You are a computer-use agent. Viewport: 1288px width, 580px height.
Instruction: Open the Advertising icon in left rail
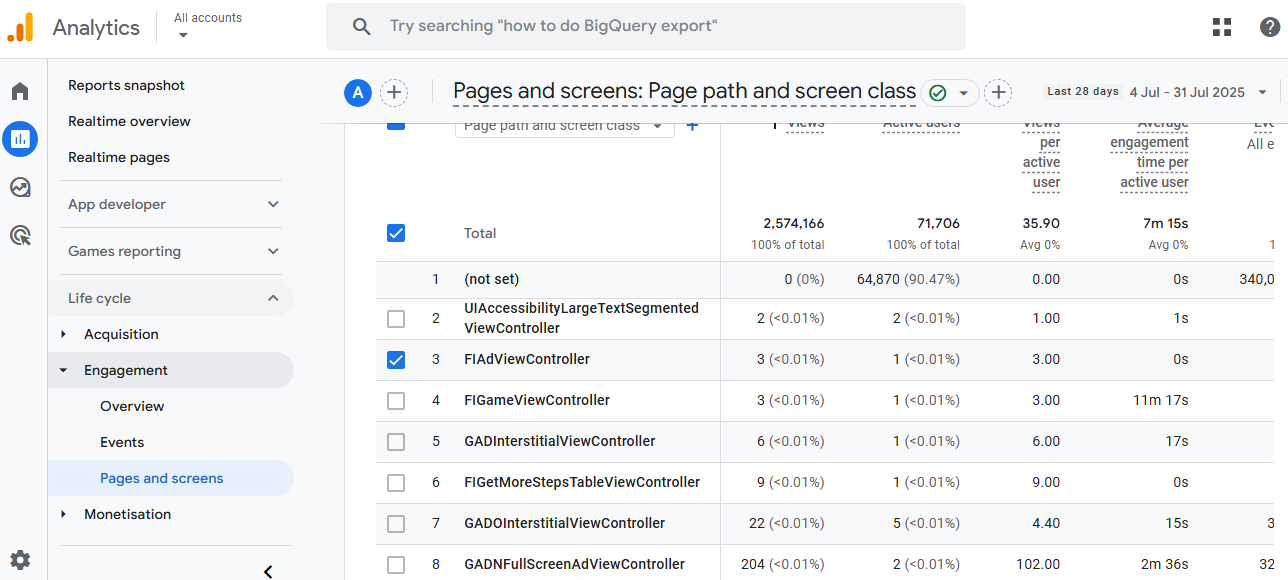pyautogui.click(x=20, y=236)
